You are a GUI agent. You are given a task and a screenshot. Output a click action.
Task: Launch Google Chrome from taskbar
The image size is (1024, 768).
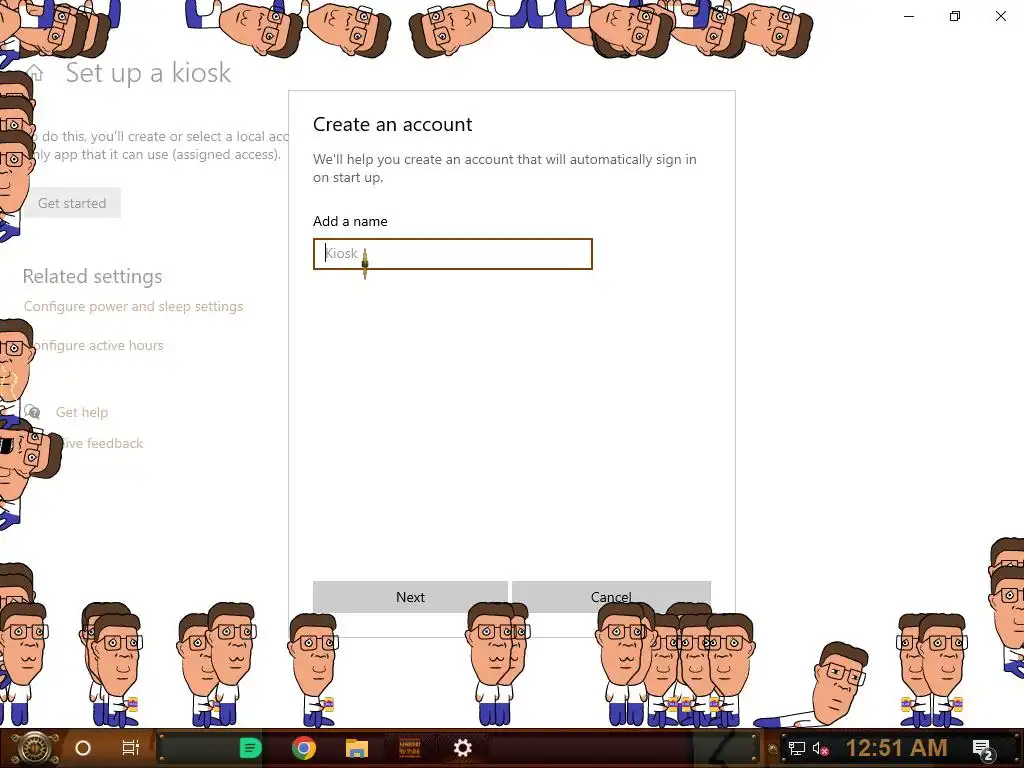click(304, 748)
